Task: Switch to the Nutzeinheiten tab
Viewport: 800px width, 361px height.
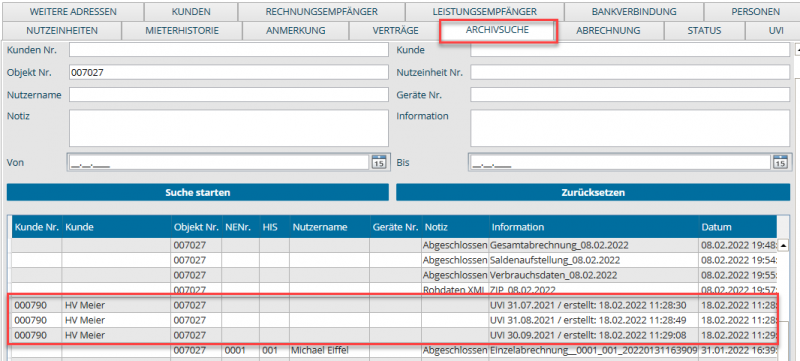Action: [62, 31]
